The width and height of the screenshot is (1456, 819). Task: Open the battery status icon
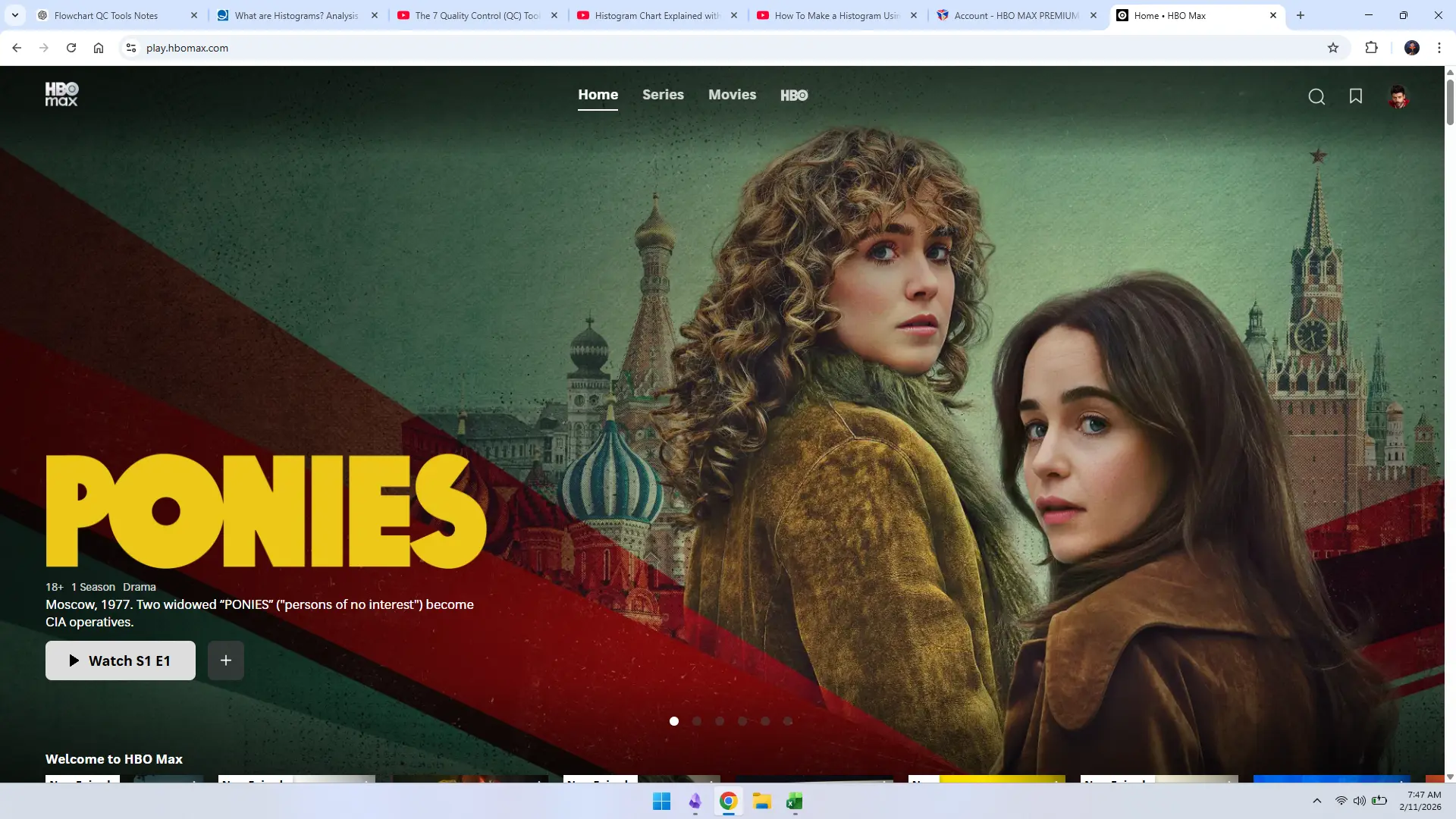[1379, 801]
